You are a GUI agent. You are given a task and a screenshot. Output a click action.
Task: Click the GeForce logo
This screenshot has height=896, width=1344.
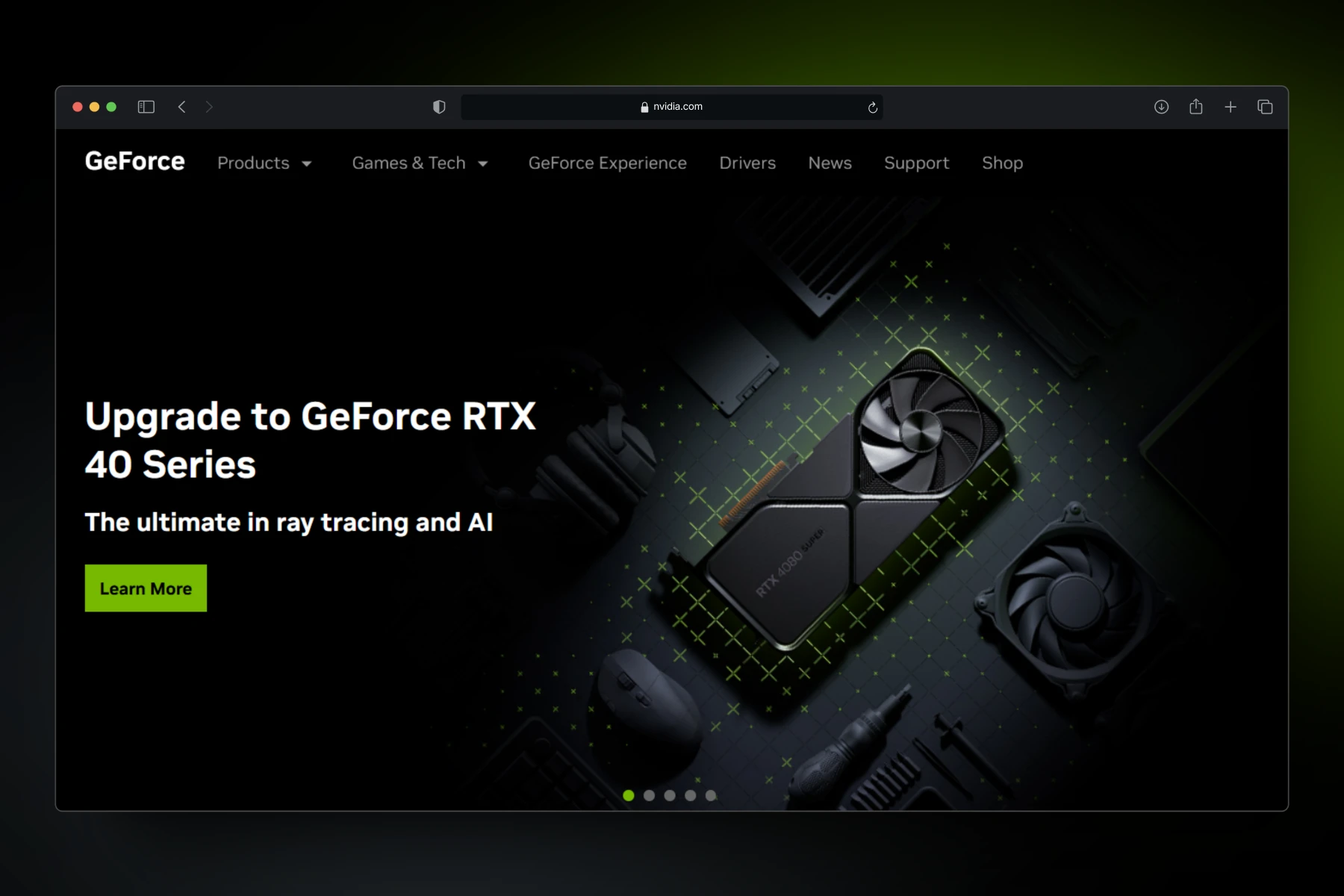(x=135, y=161)
